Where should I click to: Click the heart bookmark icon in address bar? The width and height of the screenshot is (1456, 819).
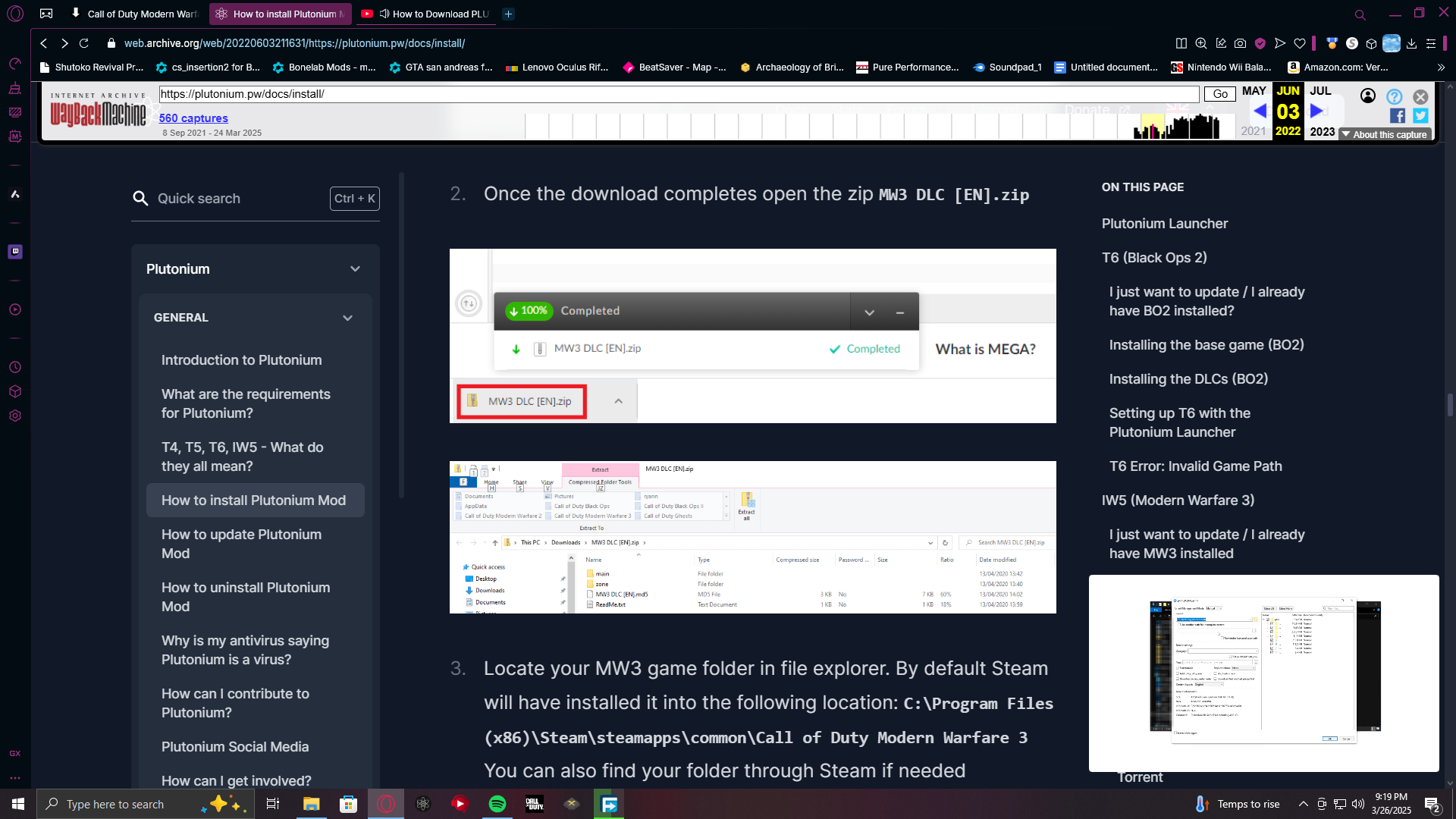coord(1300,43)
